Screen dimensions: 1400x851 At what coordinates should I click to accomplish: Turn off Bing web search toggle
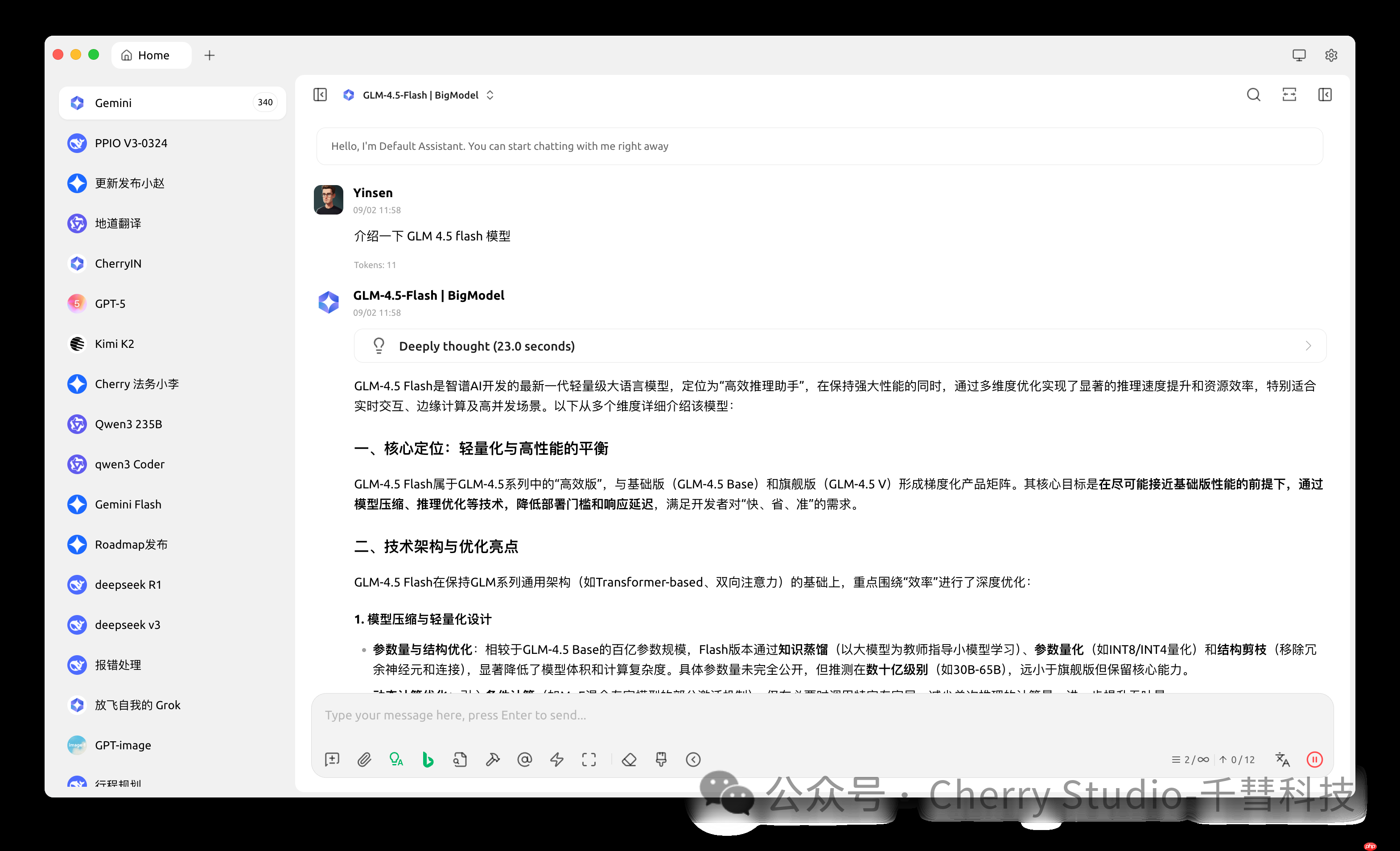428,760
